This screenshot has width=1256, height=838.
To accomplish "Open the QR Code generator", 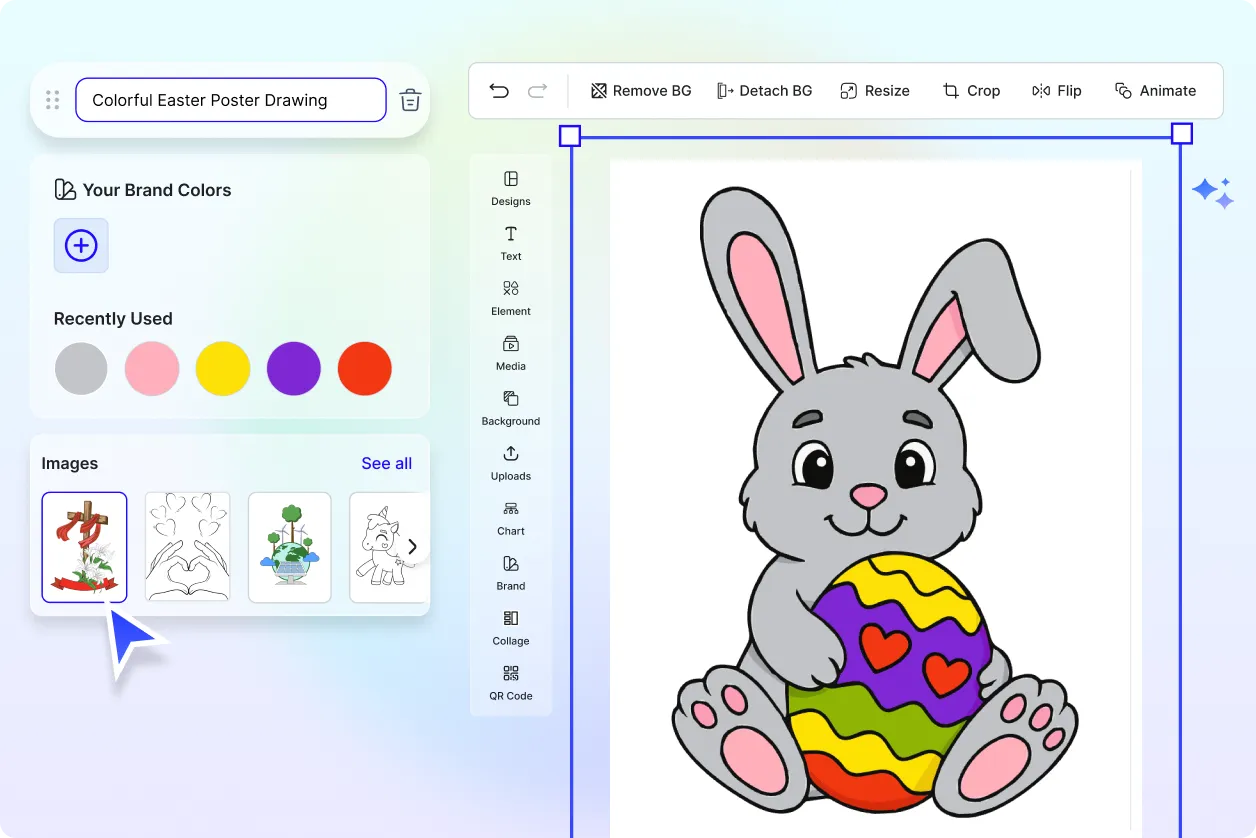I will coord(510,683).
